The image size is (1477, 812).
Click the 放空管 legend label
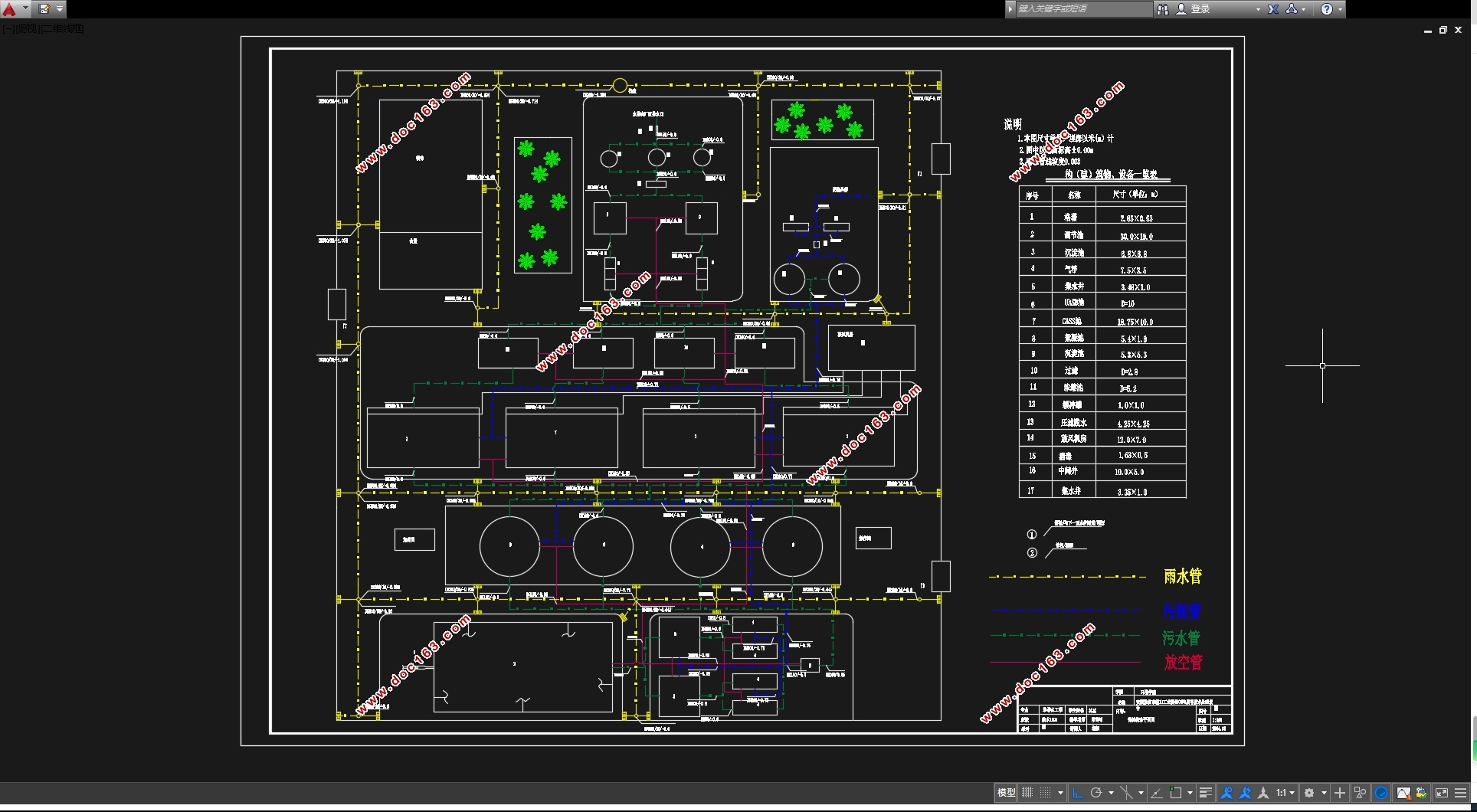1183,662
